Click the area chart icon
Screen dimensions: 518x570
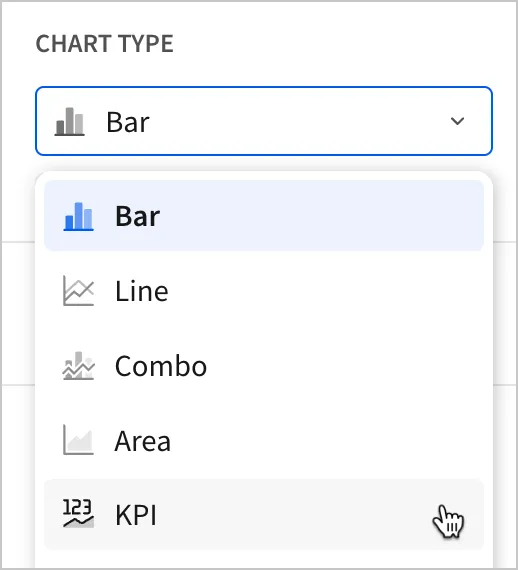coord(79,440)
